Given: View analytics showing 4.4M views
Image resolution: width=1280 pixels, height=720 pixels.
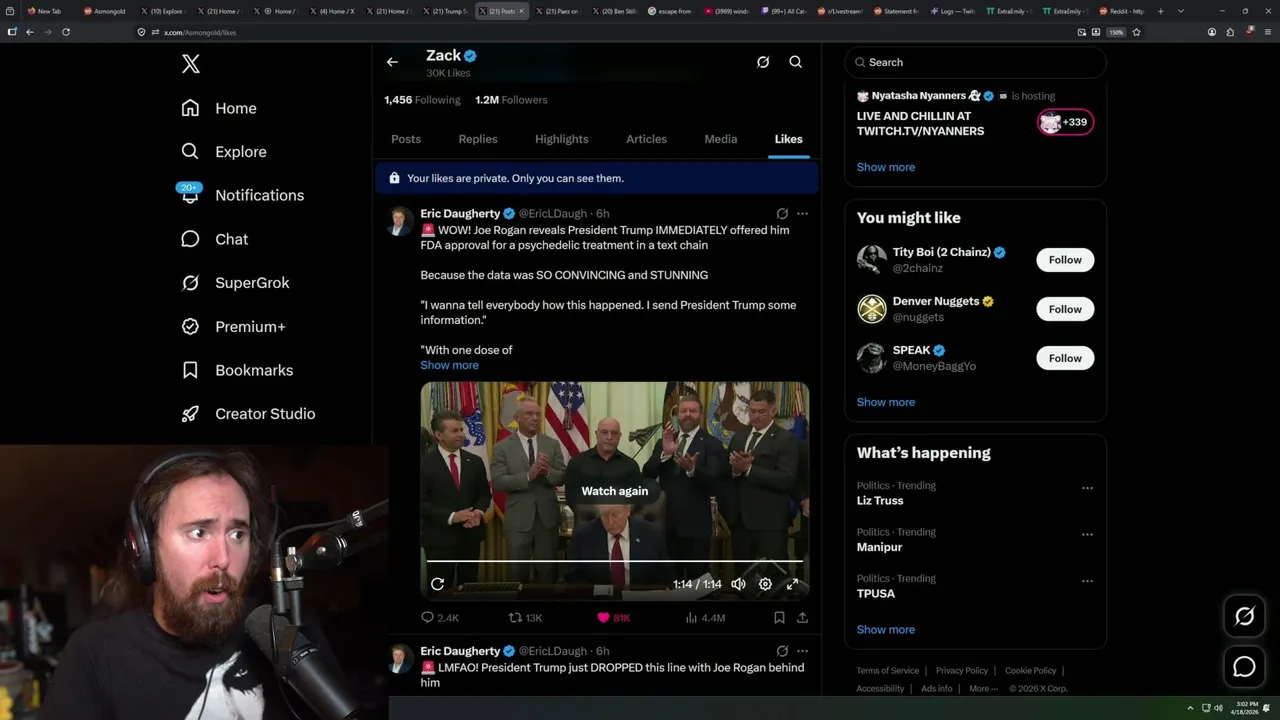Looking at the screenshot, I should click(705, 618).
